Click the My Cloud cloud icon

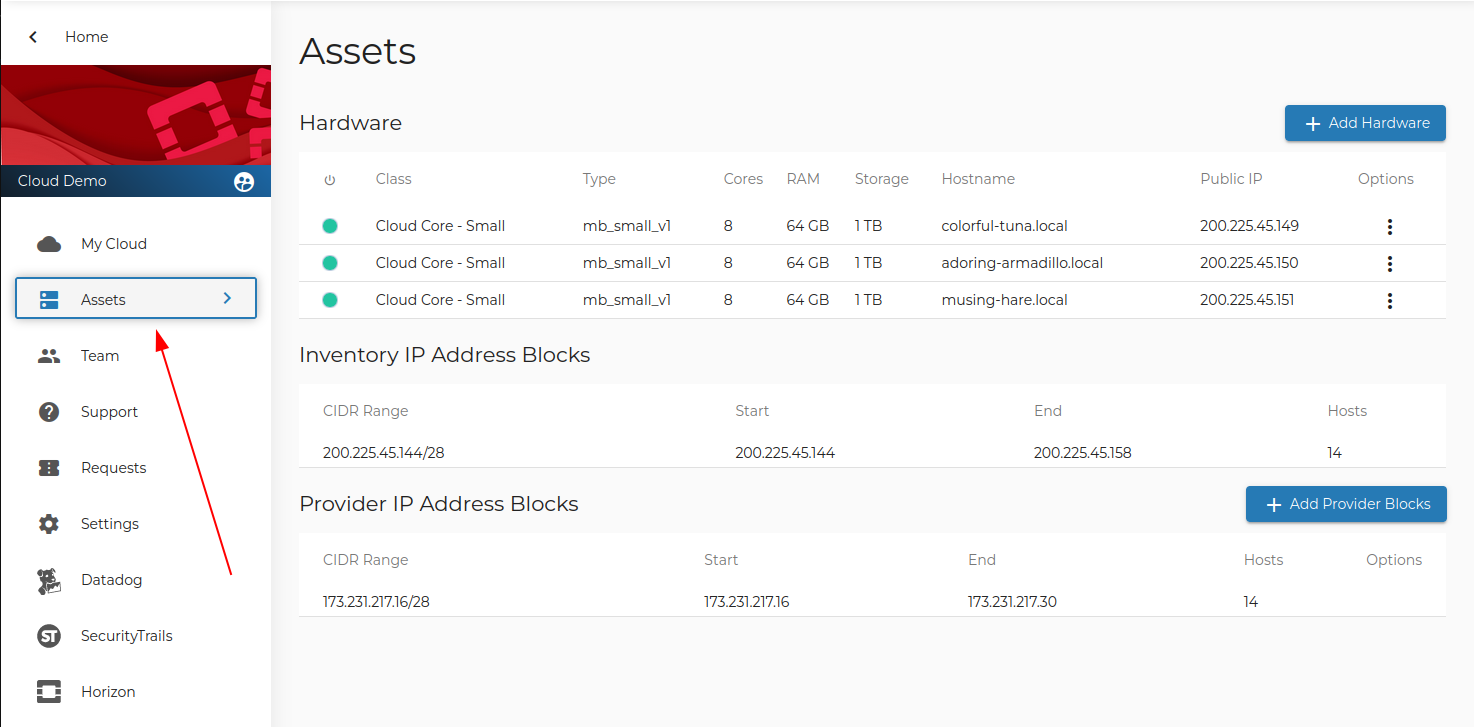pyautogui.click(x=49, y=244)
